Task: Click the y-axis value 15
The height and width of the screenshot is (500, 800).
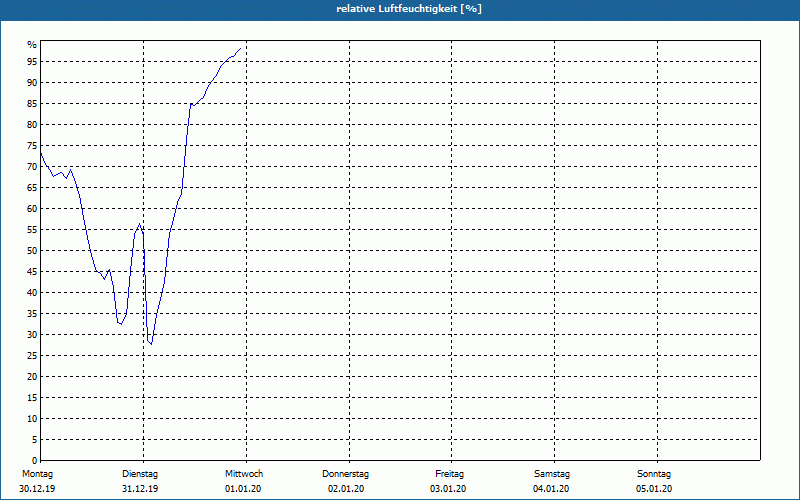Action: (32, 397)
